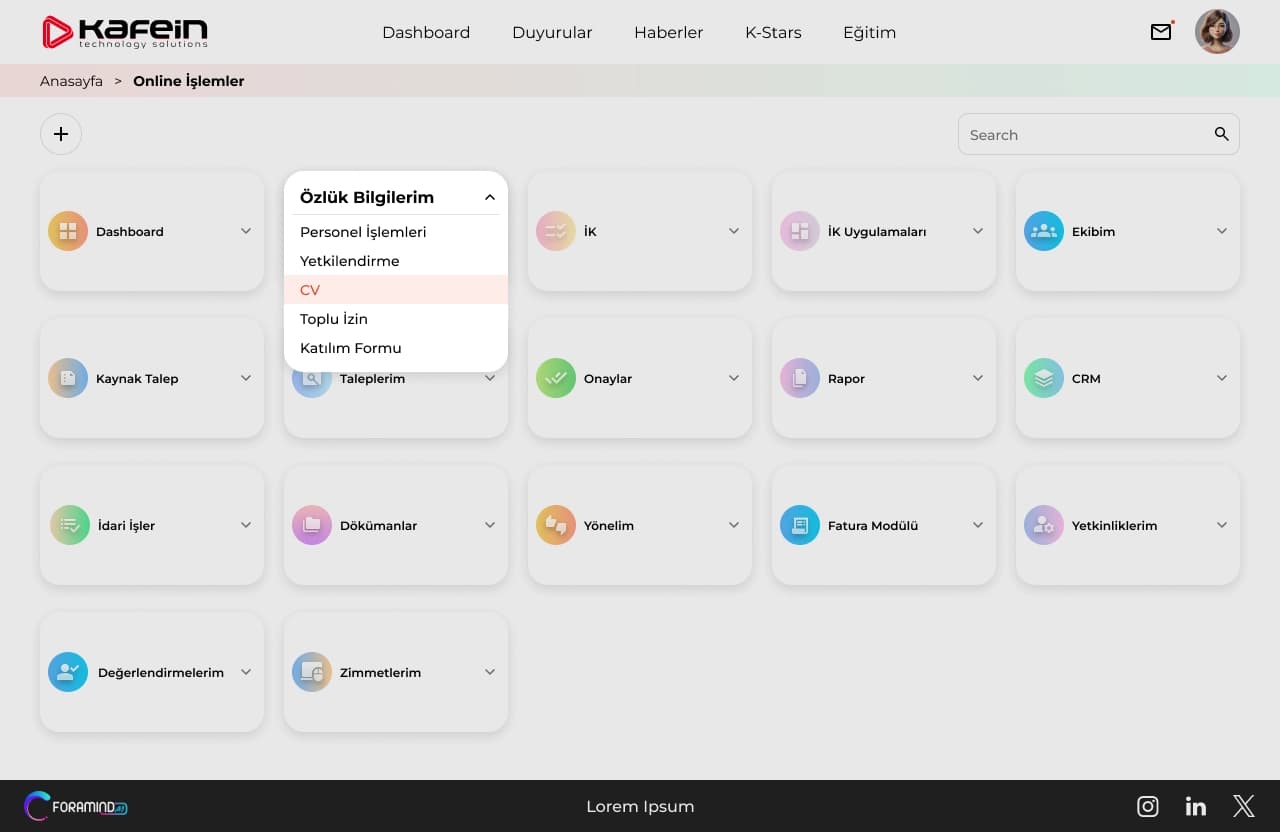Go to Dashboard in the top navigation

coord(426,32)
